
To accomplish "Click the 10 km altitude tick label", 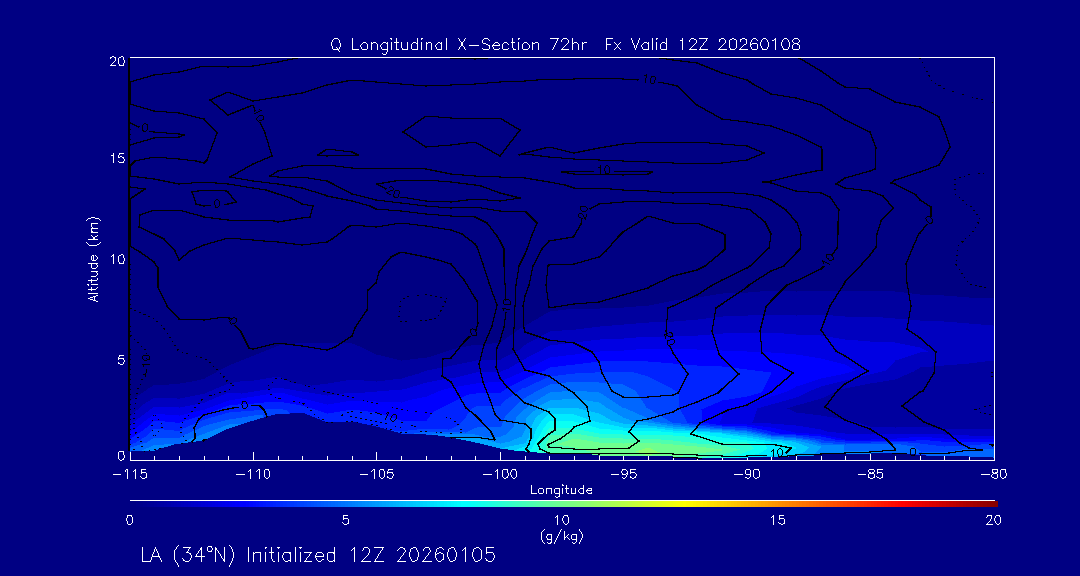I will [x=115, y=259].
